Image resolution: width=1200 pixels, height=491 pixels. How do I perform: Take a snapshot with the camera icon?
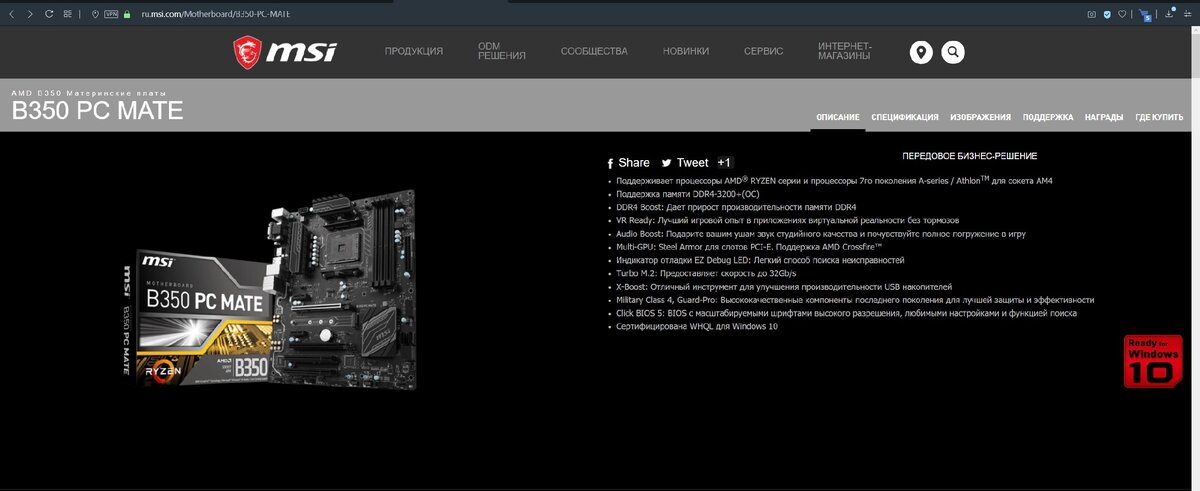pyautogui.click(x=1092, y=15)
